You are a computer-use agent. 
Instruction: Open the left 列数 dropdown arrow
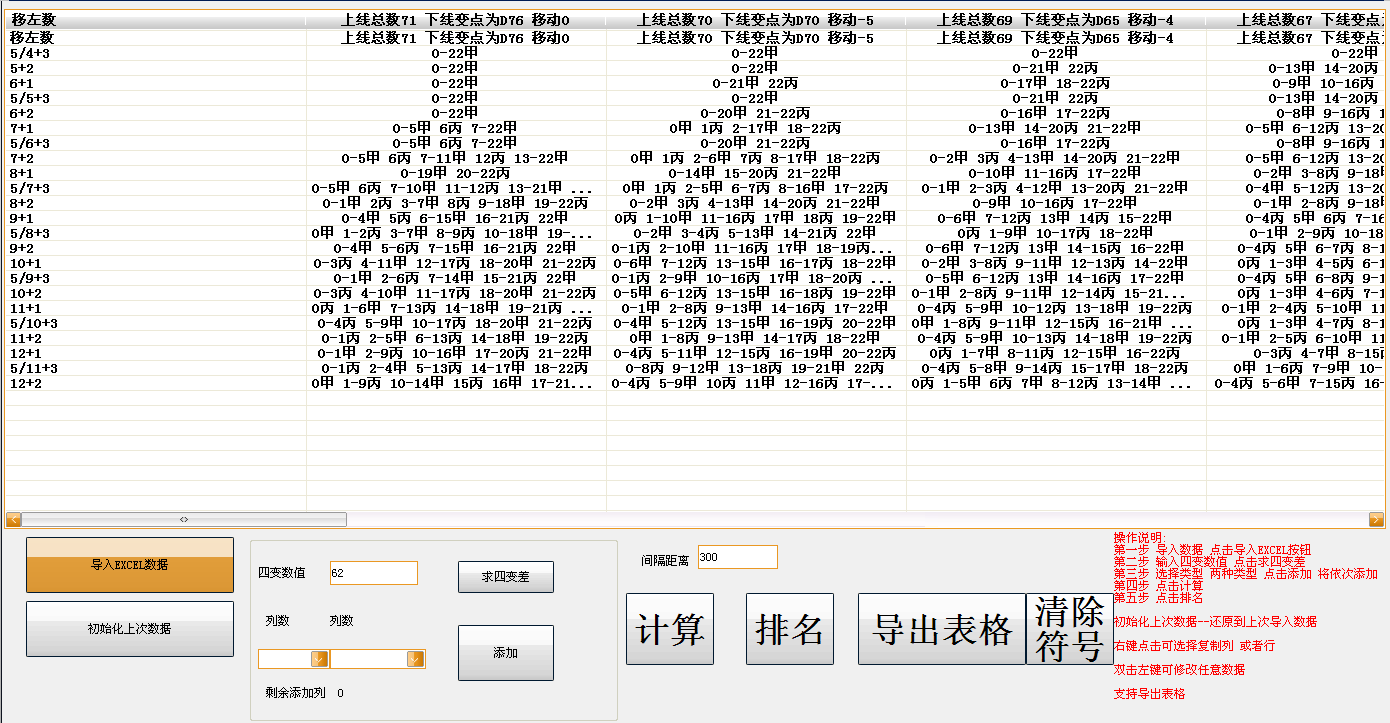coord(319,658)
